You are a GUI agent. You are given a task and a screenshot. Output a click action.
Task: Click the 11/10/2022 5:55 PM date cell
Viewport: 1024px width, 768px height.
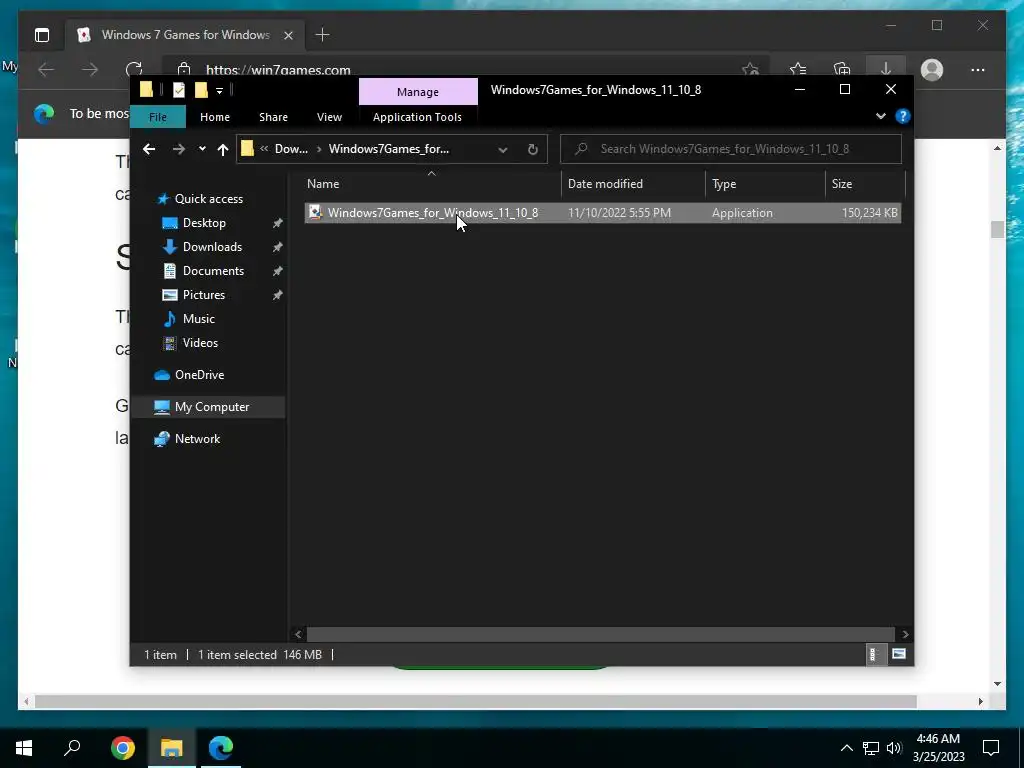pyautogui.click(x=619, y=213)
